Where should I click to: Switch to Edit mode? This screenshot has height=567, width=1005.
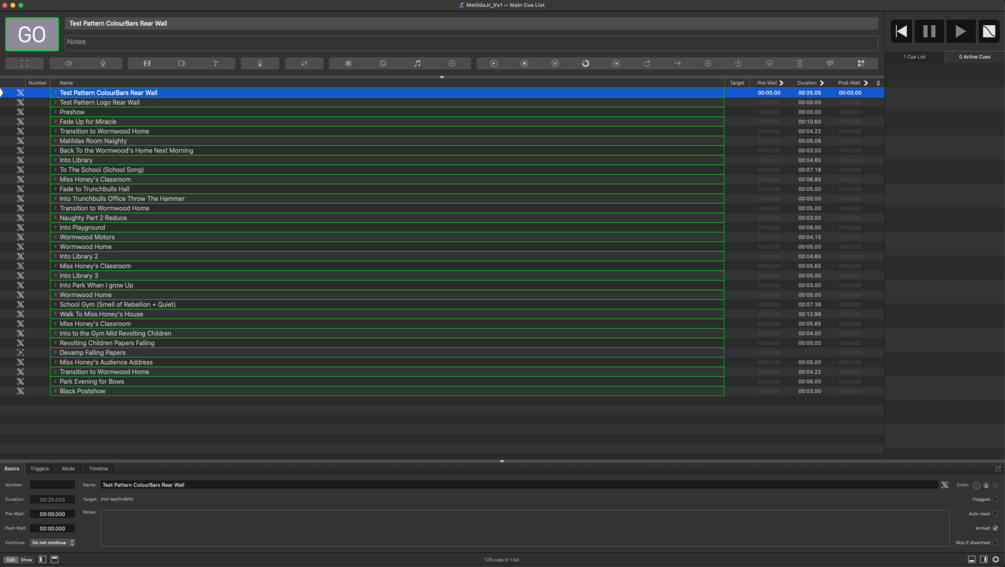(x=11, y=559)
